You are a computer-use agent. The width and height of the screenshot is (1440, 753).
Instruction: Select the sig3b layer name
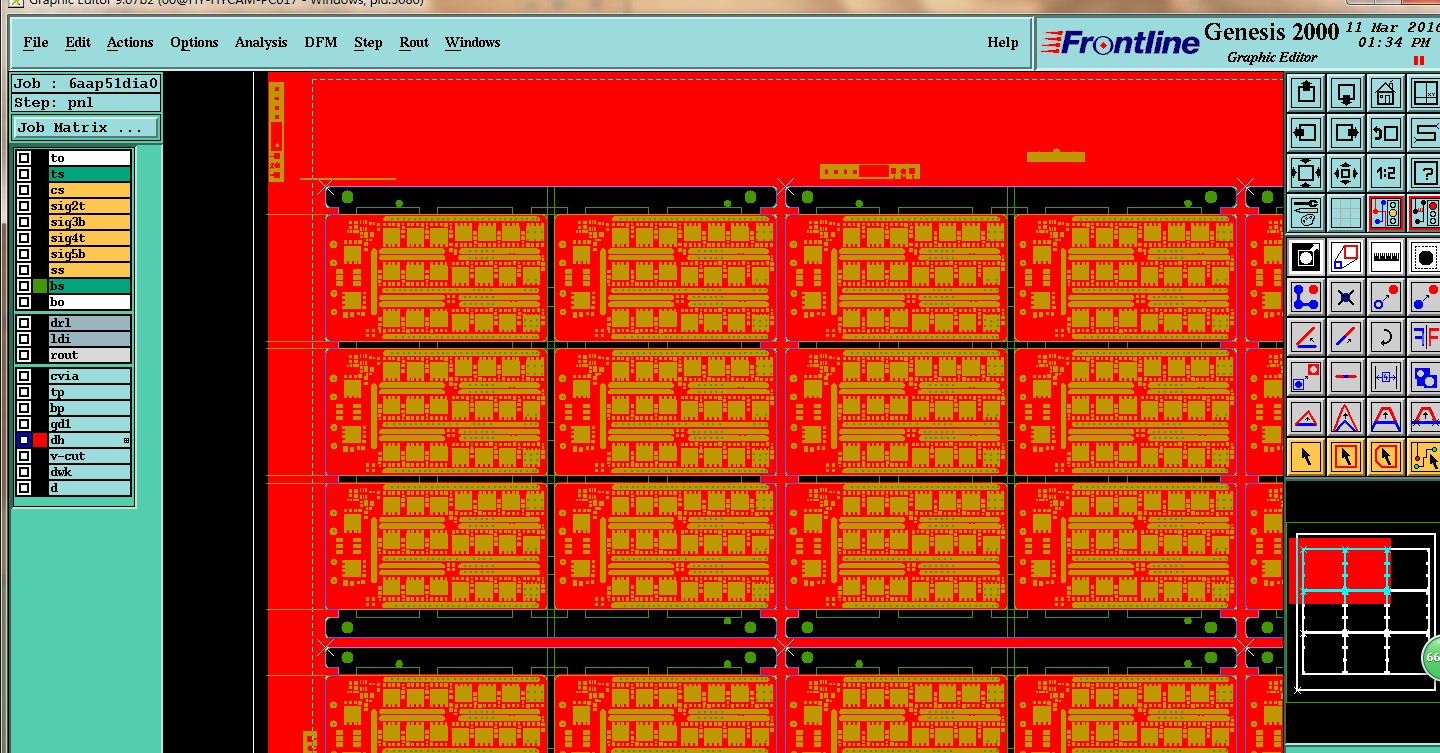(90, 222)
